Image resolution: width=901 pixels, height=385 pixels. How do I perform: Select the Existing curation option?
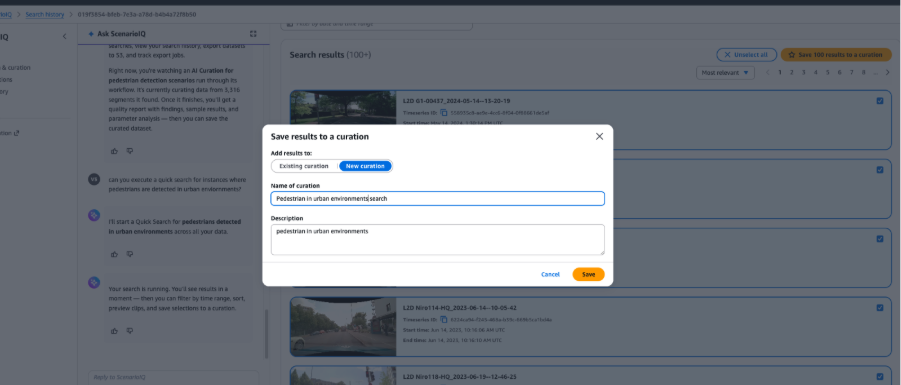304,166
